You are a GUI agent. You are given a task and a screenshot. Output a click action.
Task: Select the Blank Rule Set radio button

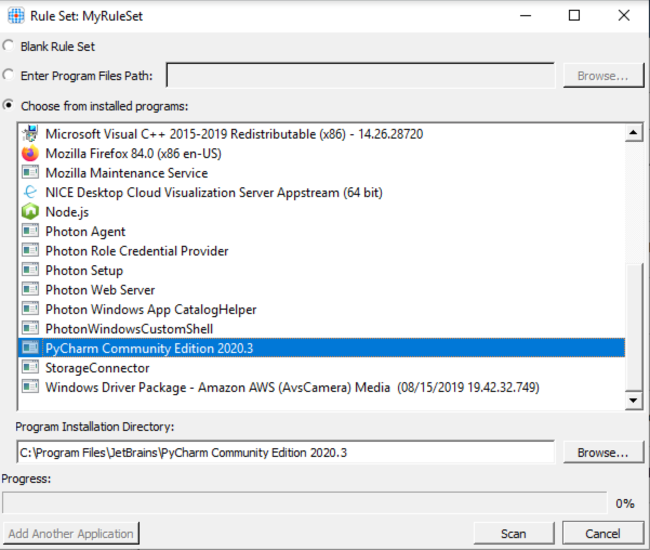pos(8,46)
